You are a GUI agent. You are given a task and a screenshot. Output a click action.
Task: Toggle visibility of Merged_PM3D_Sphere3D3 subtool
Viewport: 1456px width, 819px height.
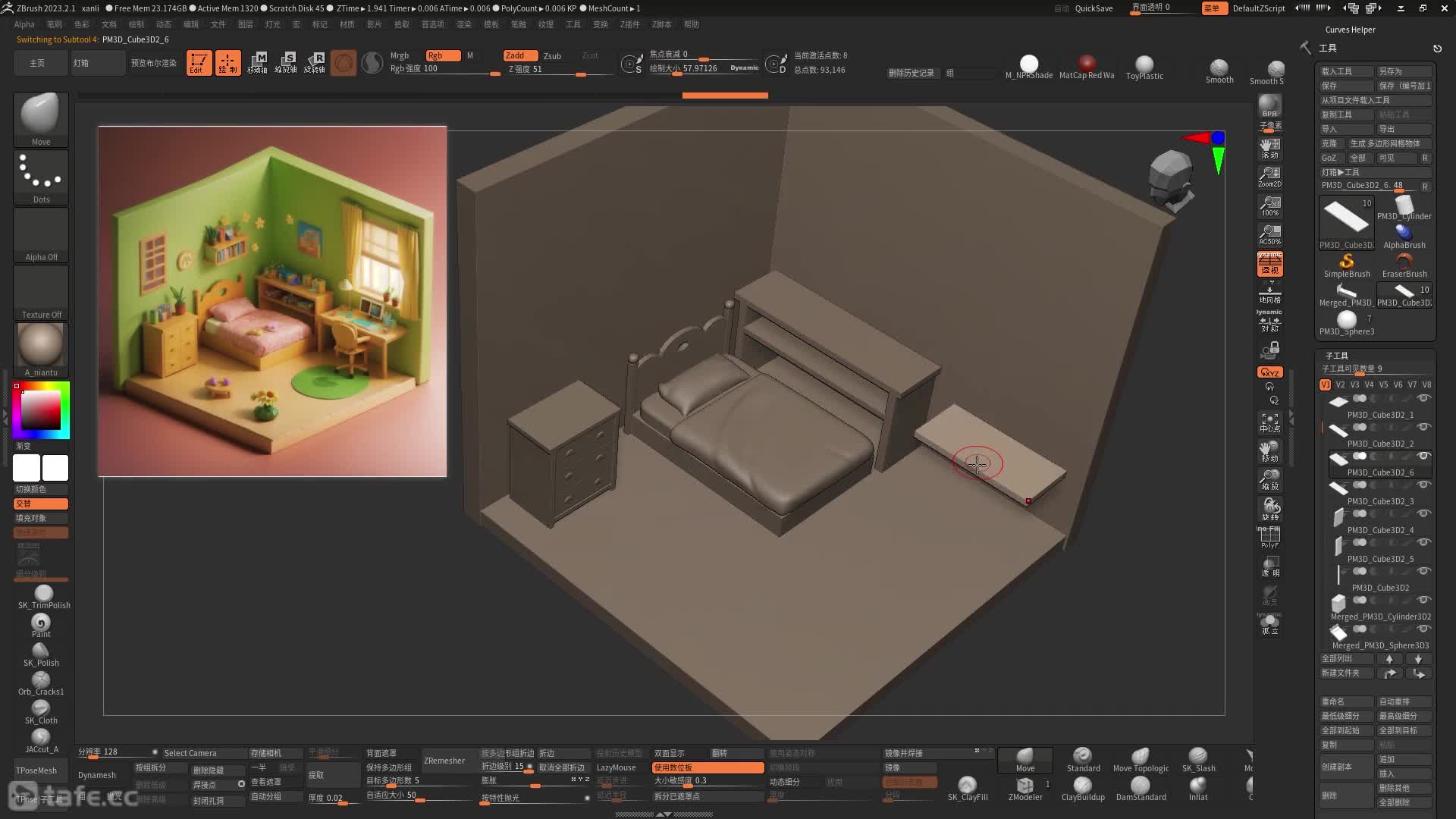point(1423,629)
